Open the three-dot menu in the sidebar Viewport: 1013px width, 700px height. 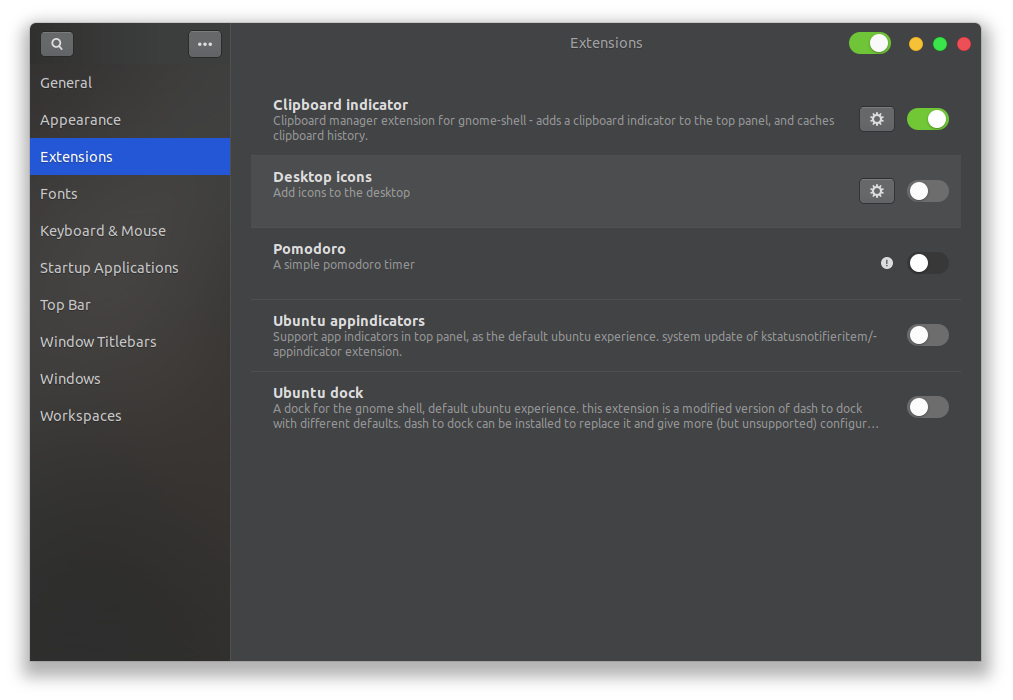205,43
